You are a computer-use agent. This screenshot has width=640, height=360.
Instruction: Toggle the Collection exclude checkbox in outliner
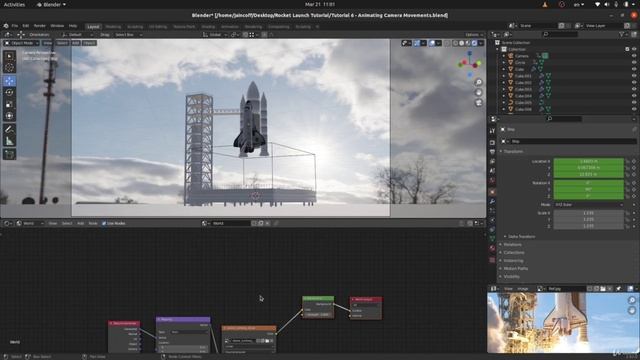tap(627, 49)
